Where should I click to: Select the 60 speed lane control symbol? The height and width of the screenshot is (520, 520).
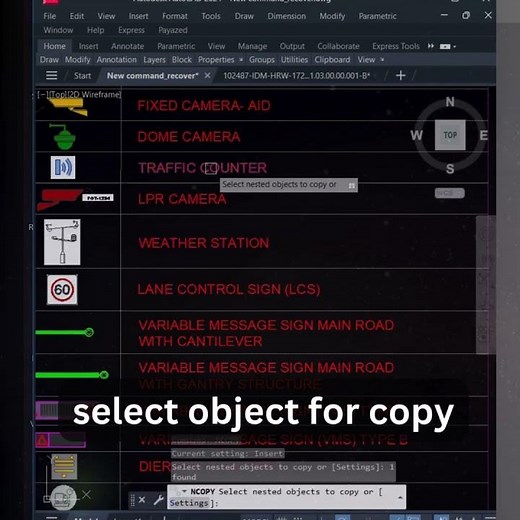click(62, 289)
